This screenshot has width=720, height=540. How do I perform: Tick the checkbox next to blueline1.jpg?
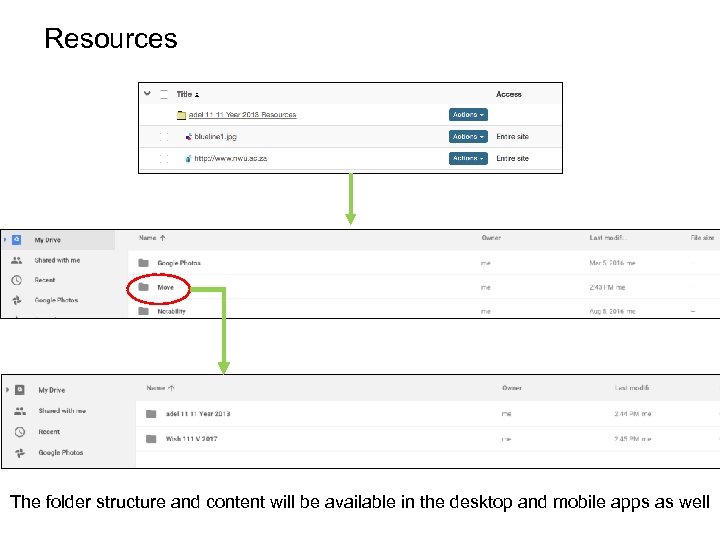coord(164,137)
